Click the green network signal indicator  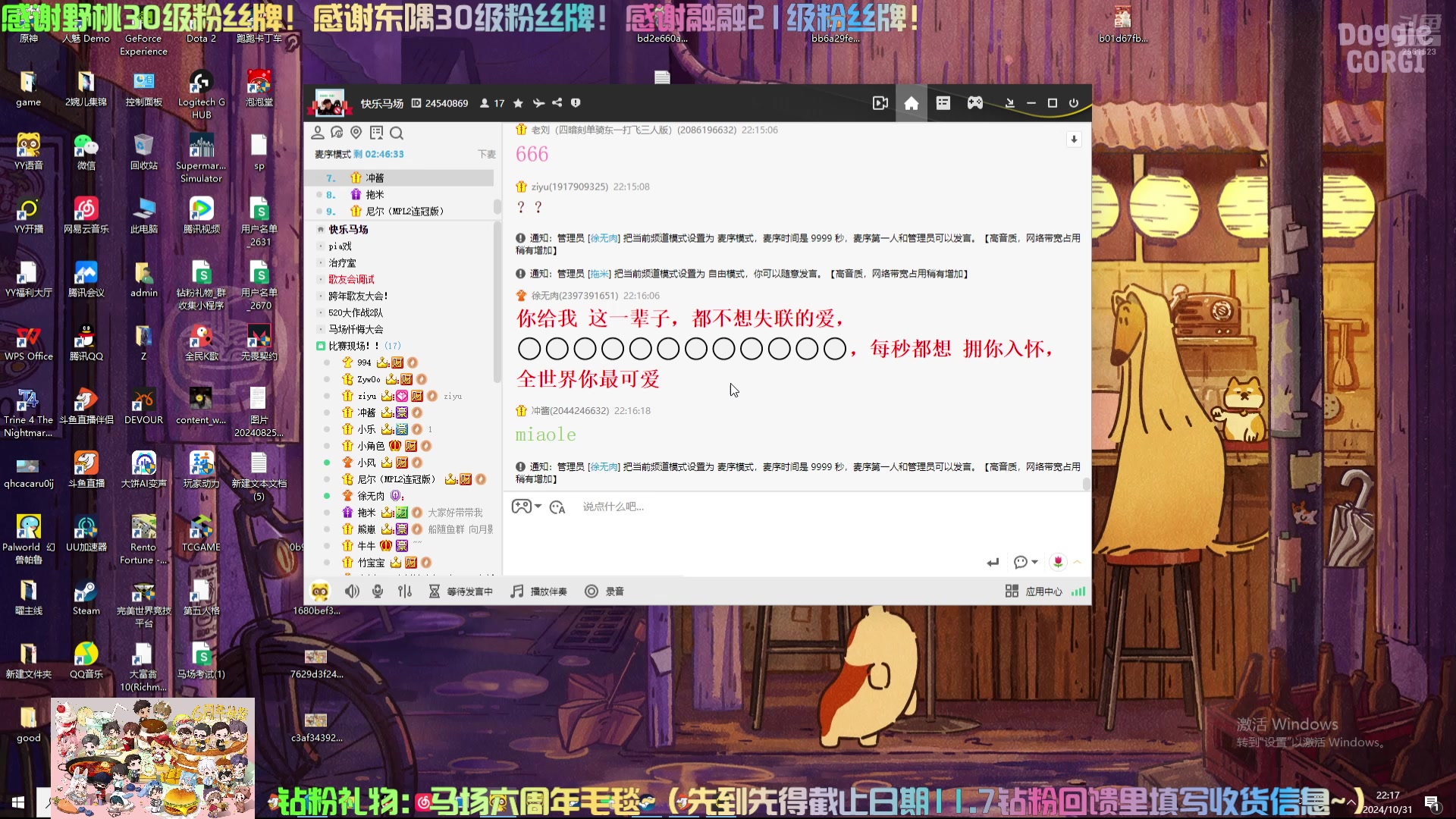[x=1078, y=591]
